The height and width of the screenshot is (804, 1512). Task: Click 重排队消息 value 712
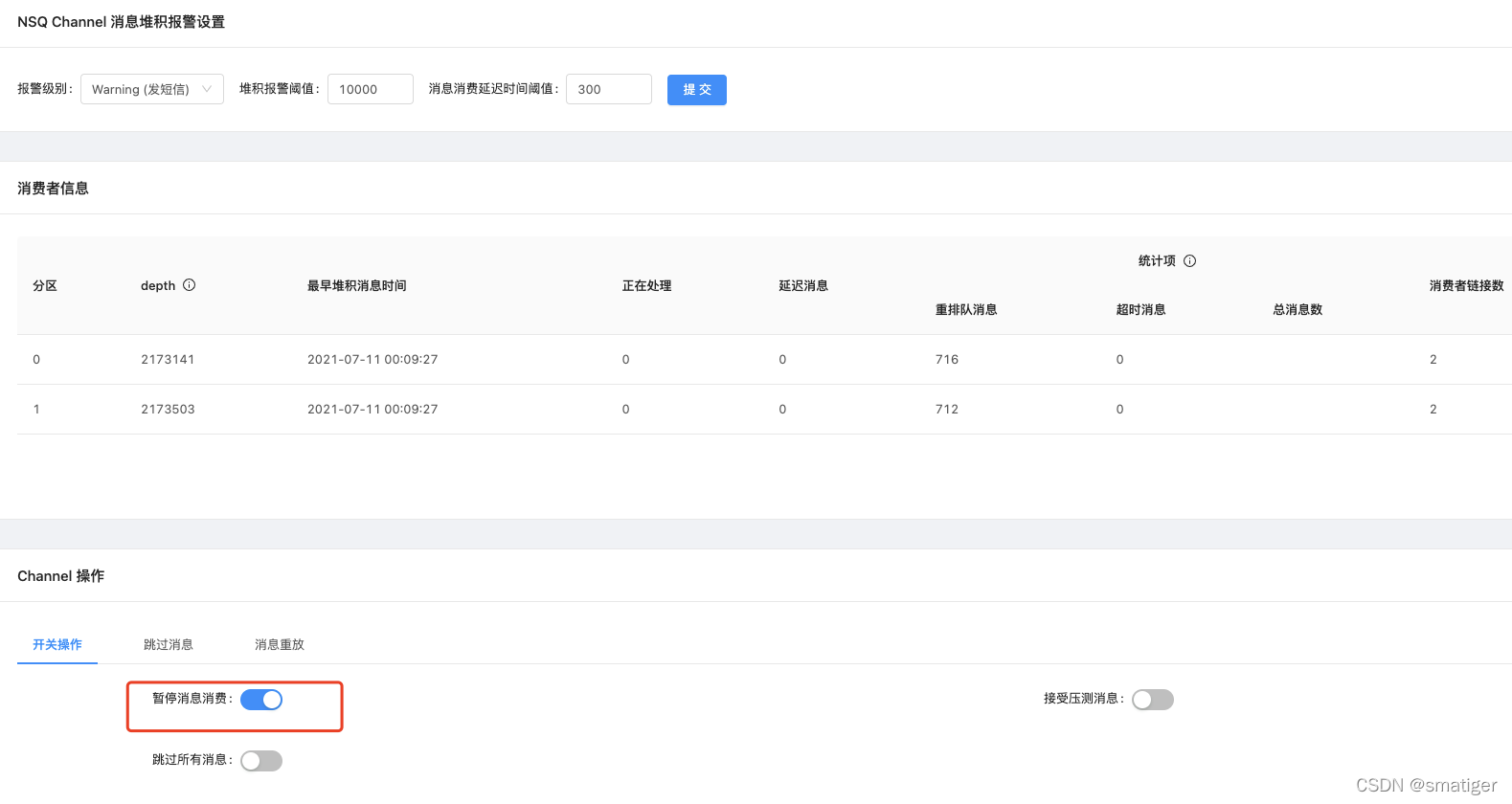(947, 410)
